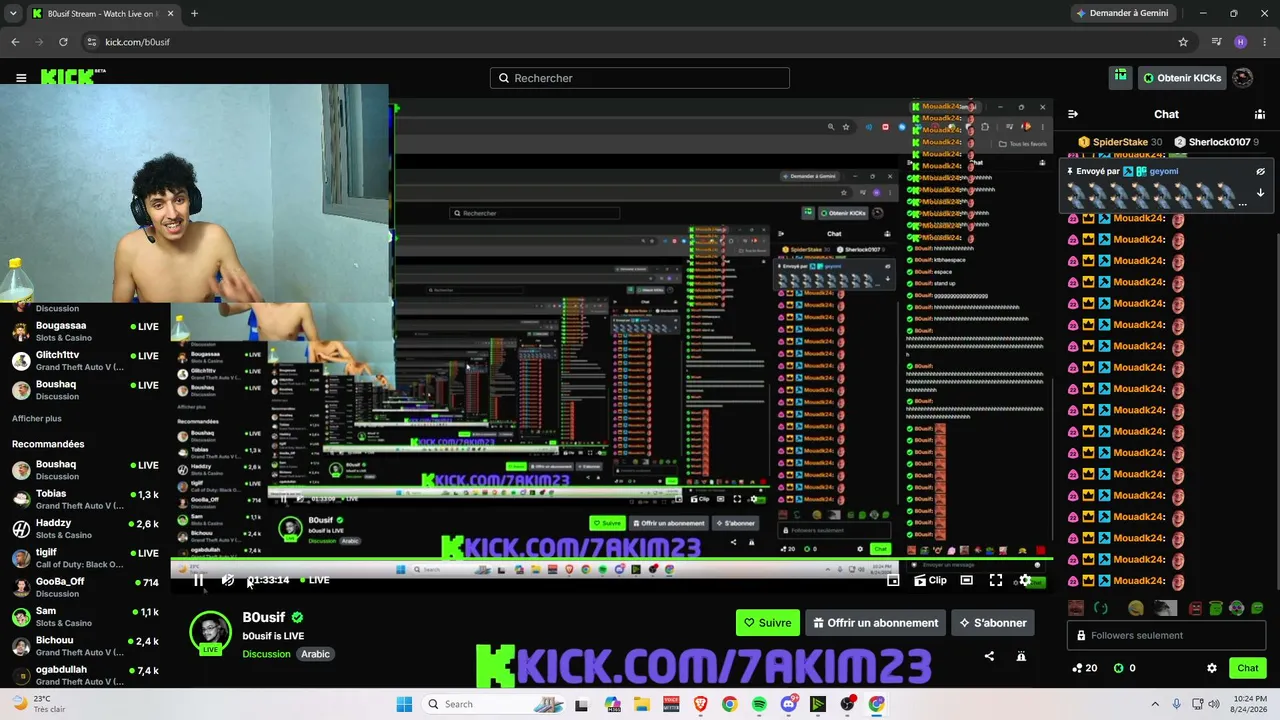The width and height of the screenshot is (1280, 720).
Task: Open a new browser tab
Action: (x=194, y=13)
